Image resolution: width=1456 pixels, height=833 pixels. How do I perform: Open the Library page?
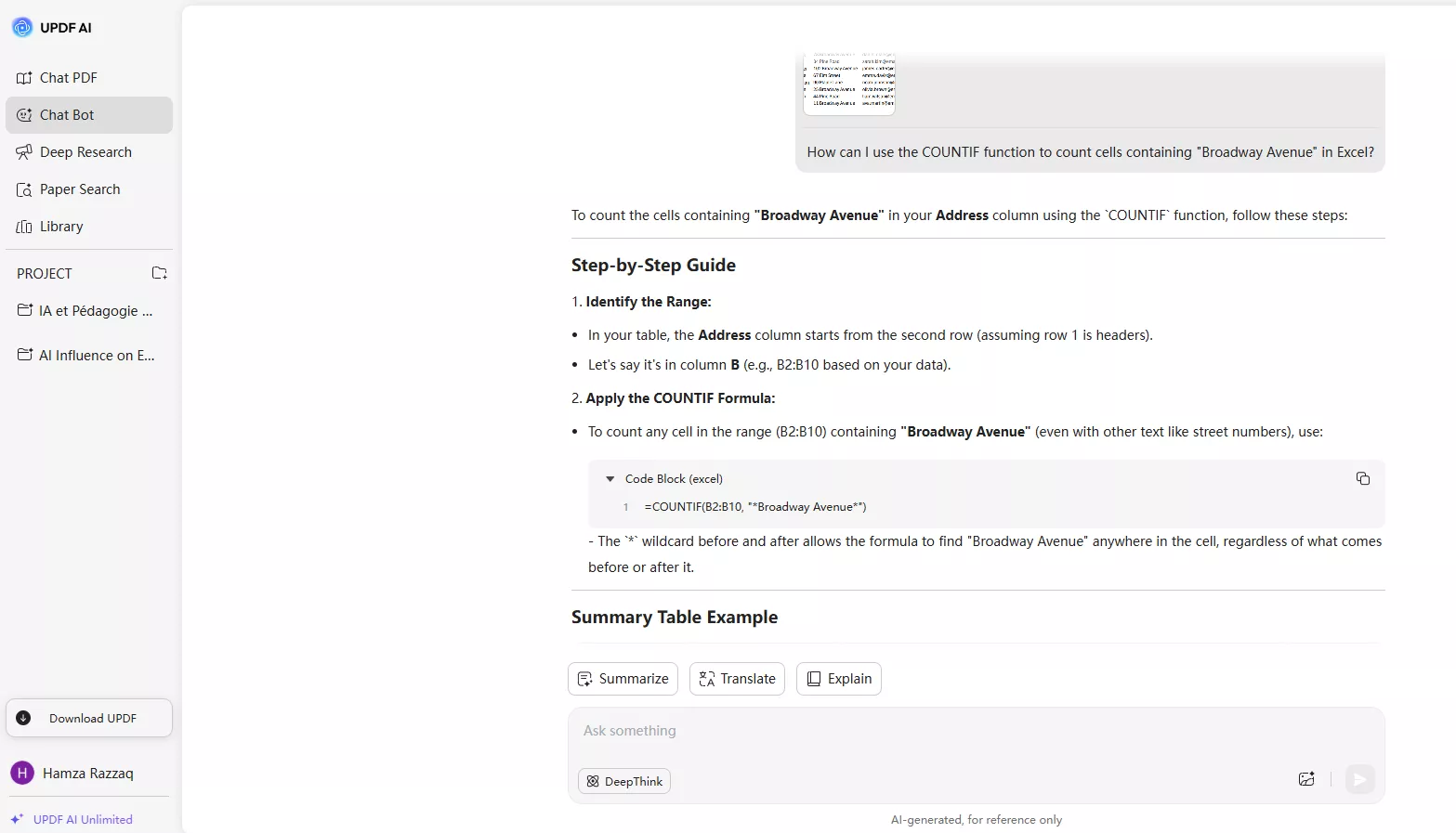[x=61, y=227]
